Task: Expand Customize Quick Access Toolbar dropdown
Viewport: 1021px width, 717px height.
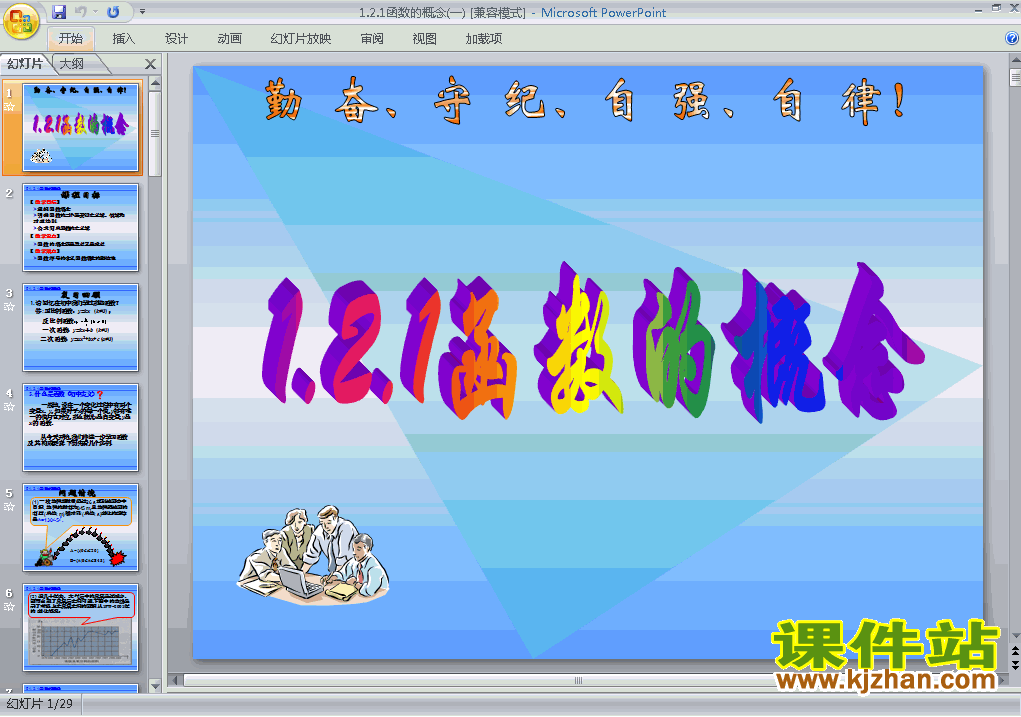Action: [x=142, y=12]
